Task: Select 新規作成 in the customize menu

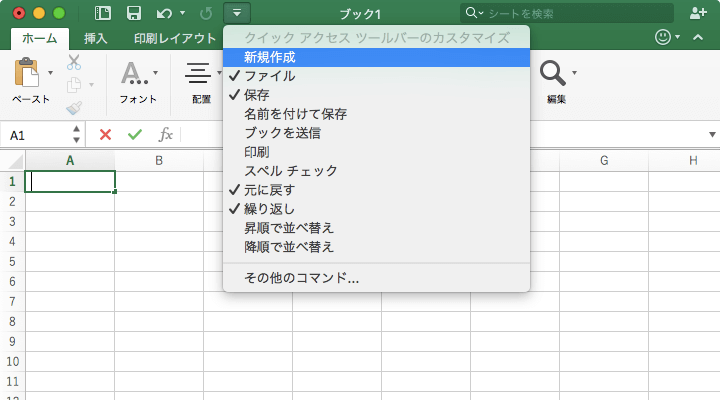Action: tap(269, 57)
